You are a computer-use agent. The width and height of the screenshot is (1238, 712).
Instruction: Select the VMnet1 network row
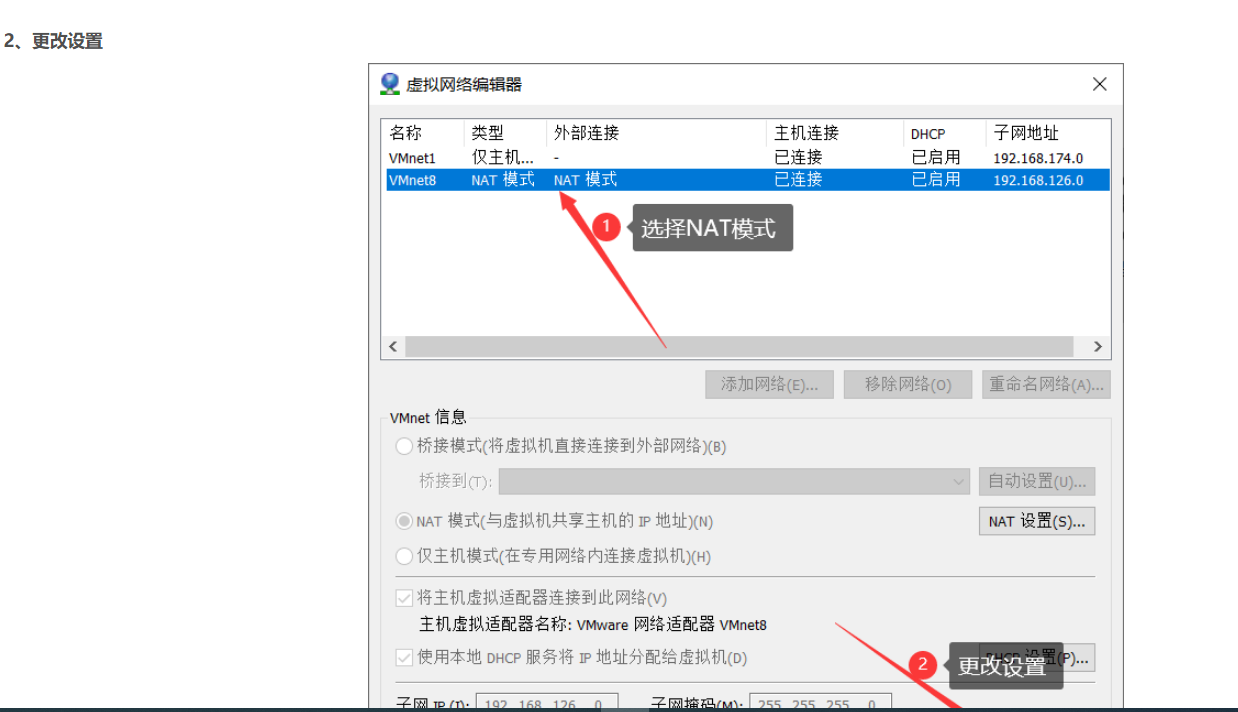tap(746, 157)
